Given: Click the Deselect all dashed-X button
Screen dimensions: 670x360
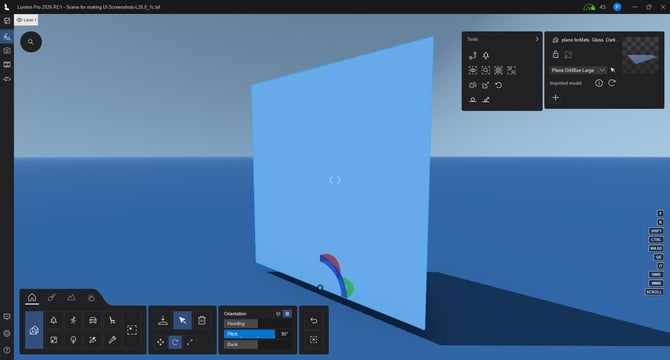Looking at the screenshot, I should click(x=314, y=340).
